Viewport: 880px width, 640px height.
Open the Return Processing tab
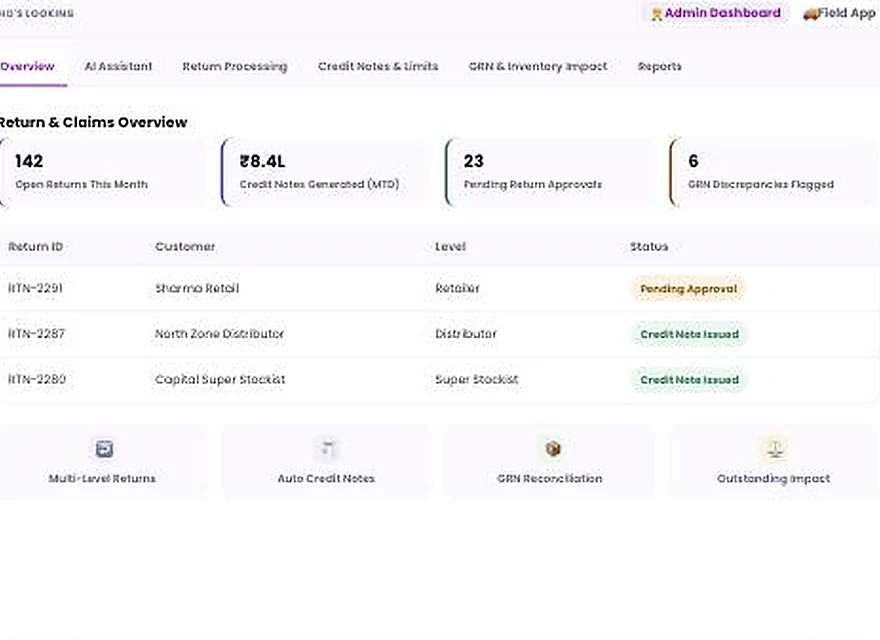(x=235, y=66)
